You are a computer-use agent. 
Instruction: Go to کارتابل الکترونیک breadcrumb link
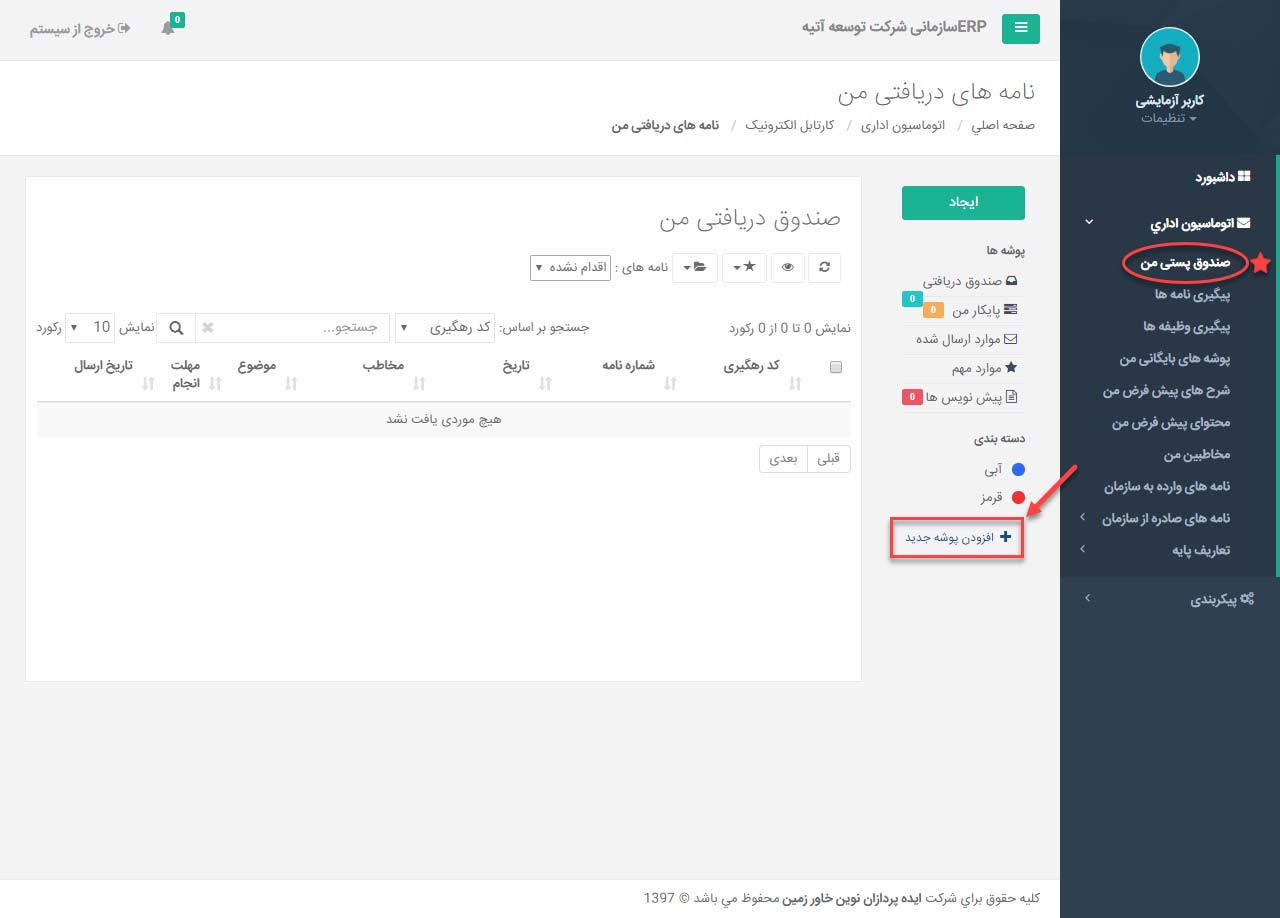tap(790, 126)
